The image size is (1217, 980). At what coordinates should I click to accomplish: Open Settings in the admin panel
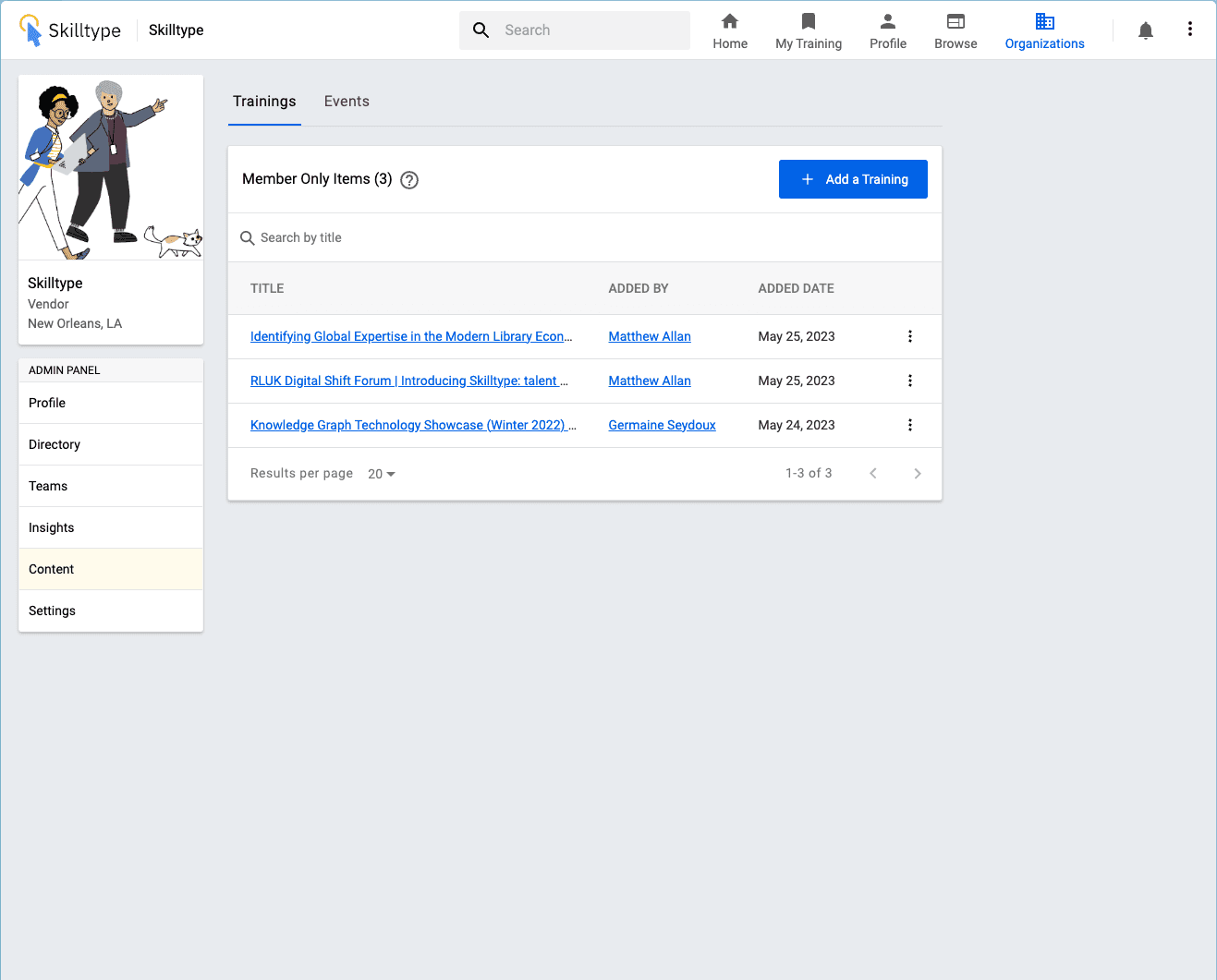point(111,611)
